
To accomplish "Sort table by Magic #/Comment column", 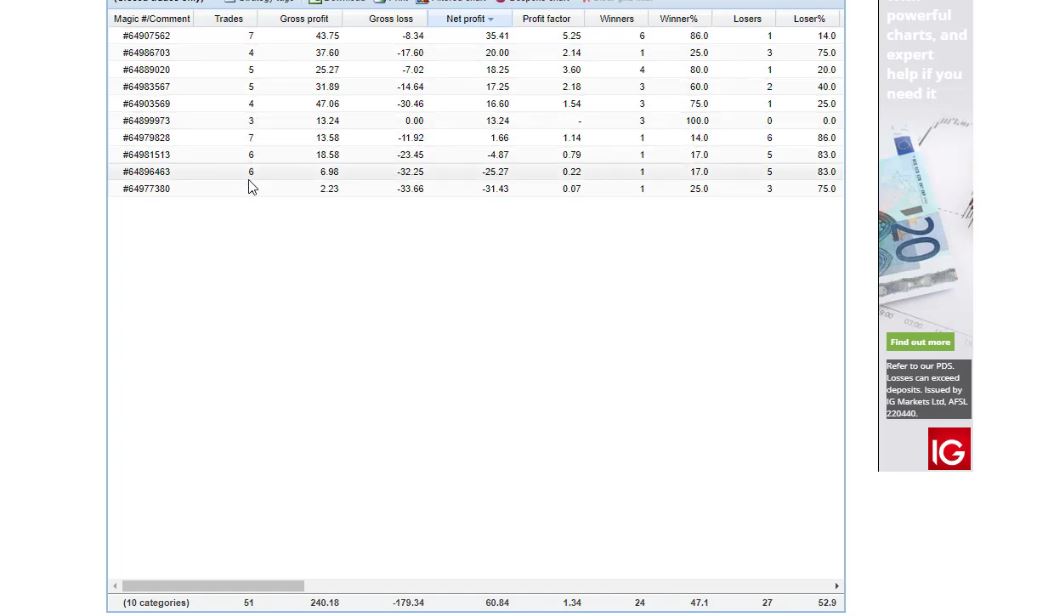I will [x=151, y=19].
